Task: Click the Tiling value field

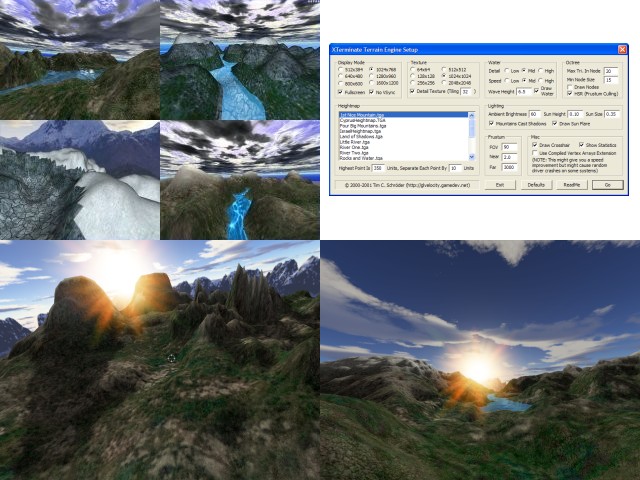Action: click(466, 92)
